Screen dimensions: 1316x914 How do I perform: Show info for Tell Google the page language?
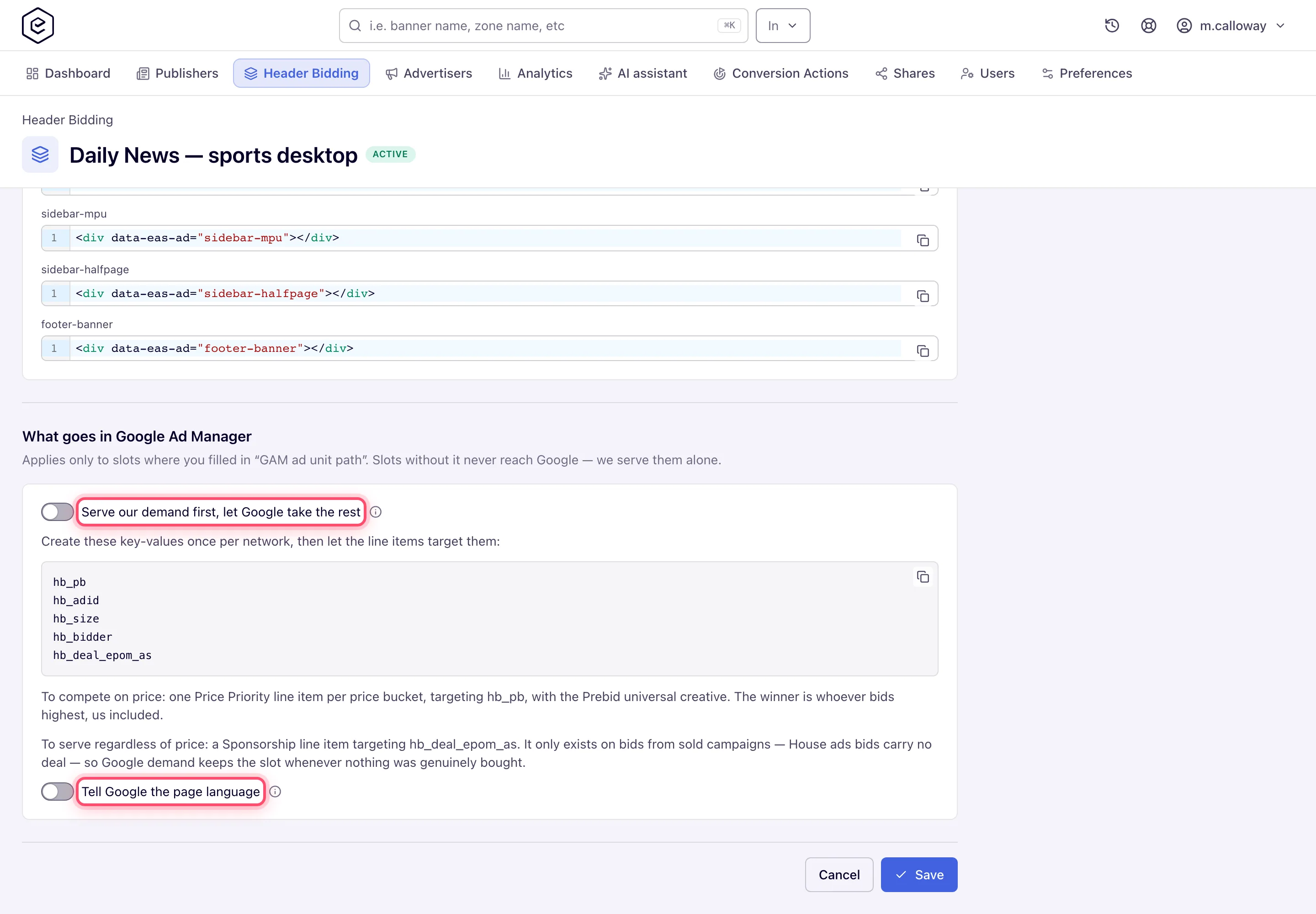[276, 792]
